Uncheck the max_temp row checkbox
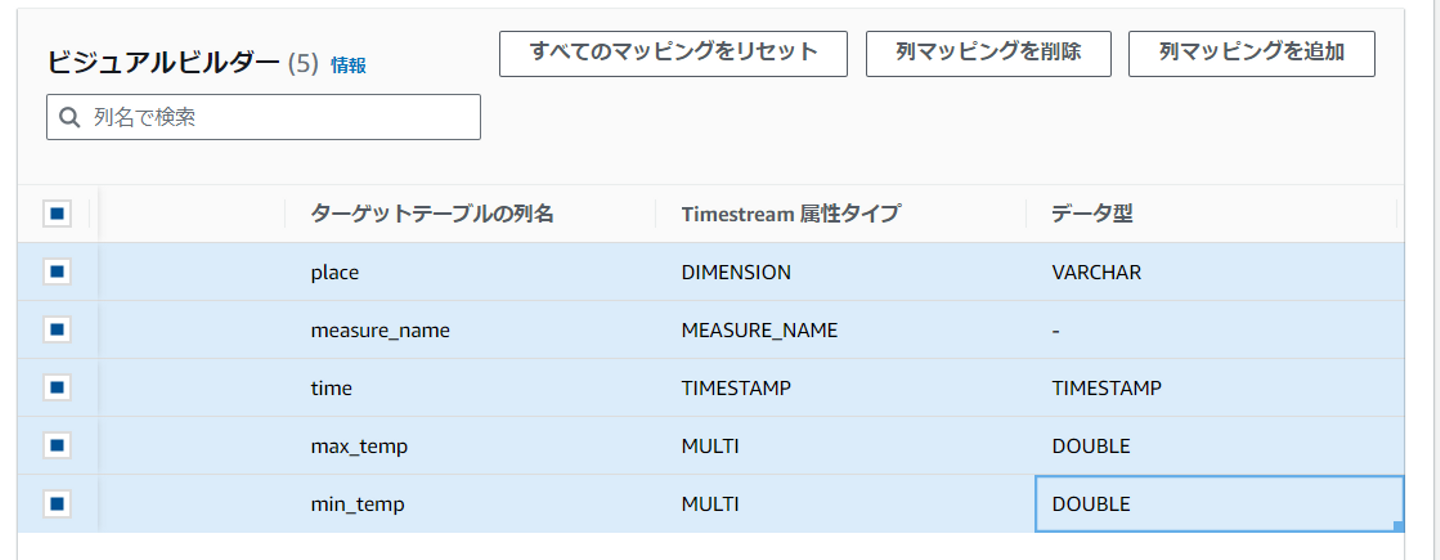The width and height of the screenshot is (1440, 560). click(x=57, y=446)
